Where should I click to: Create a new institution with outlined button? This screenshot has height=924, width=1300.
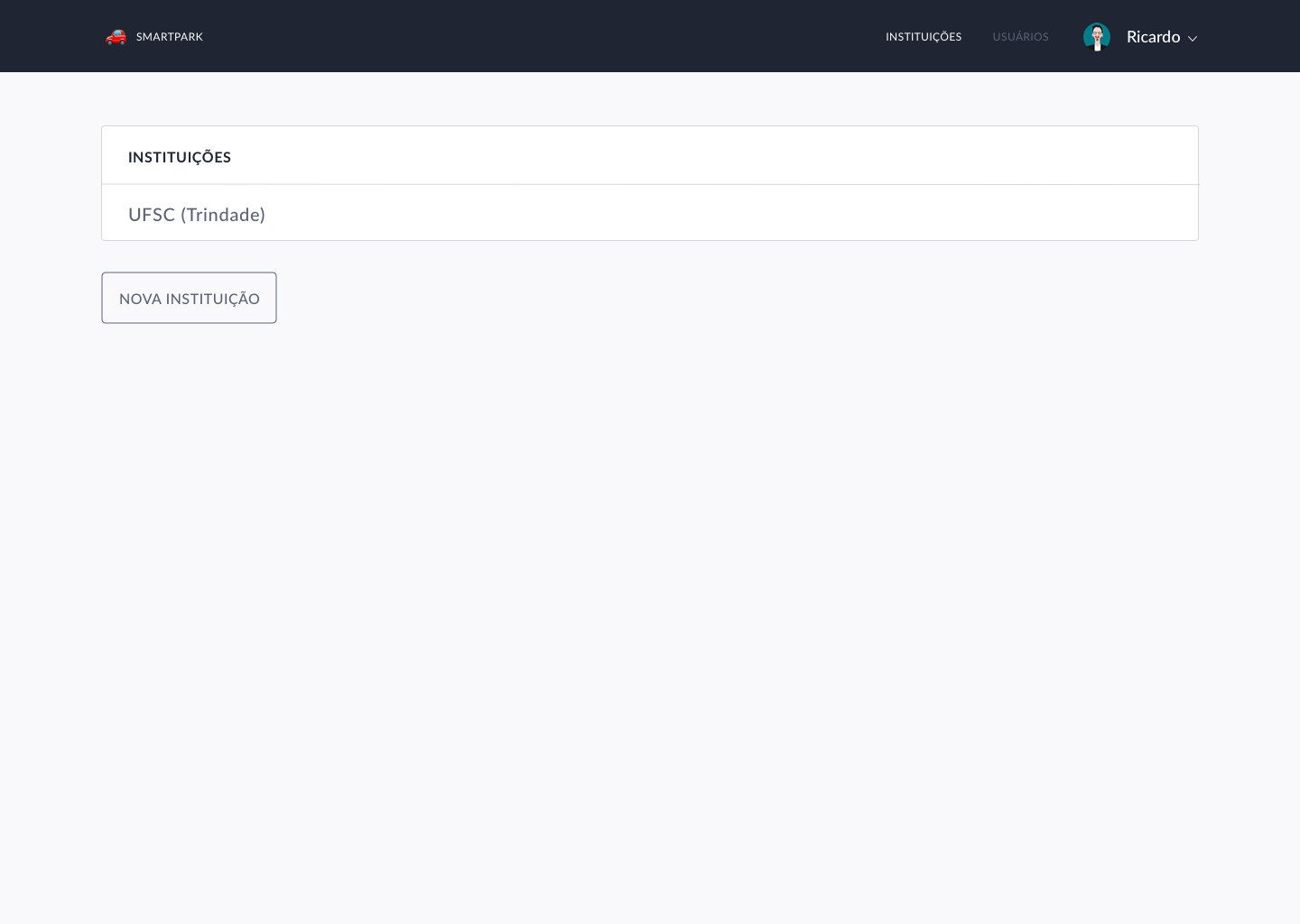189,298
